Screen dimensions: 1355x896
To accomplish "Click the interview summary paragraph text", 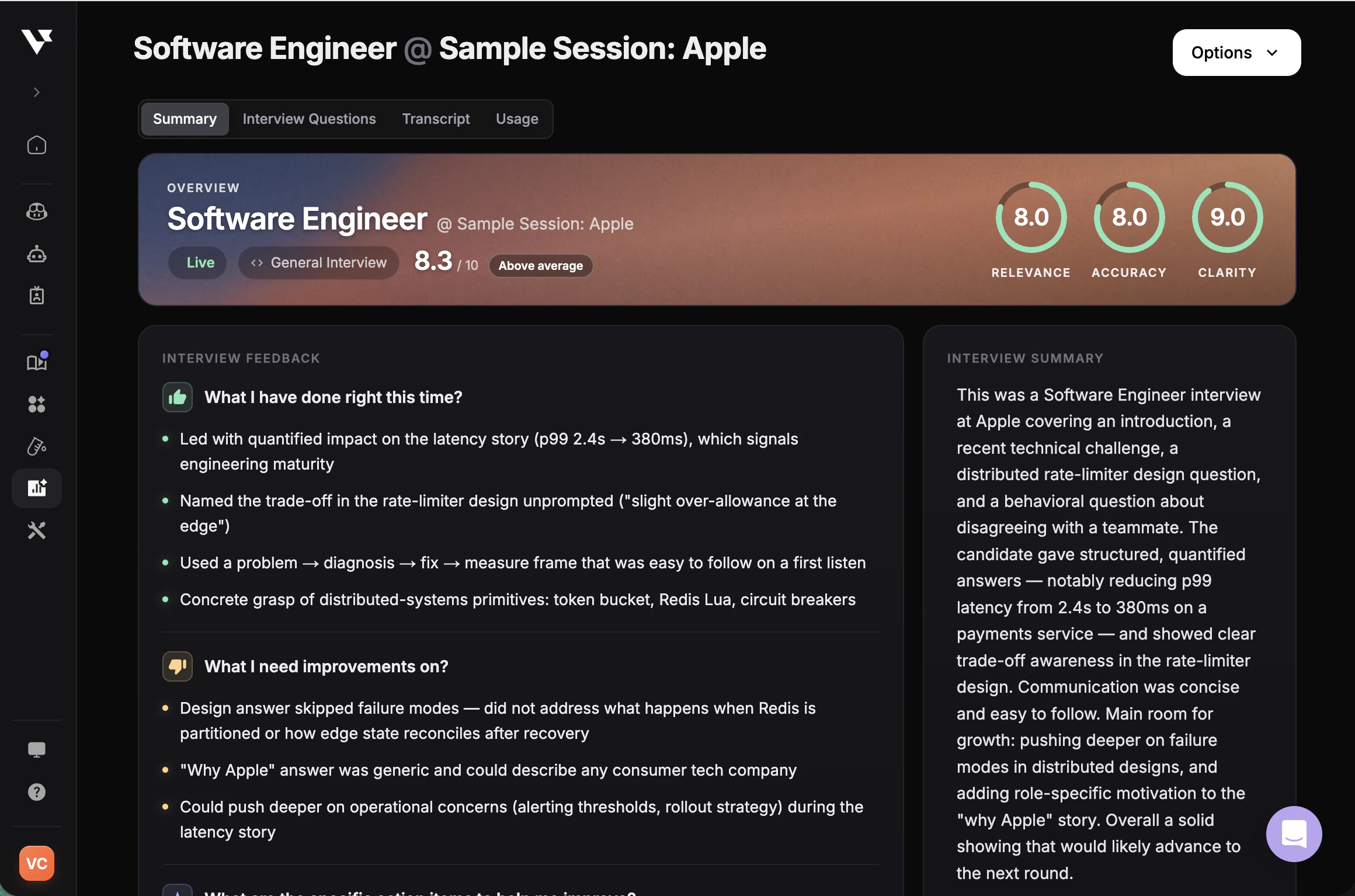I will (x=1109, y=634).
